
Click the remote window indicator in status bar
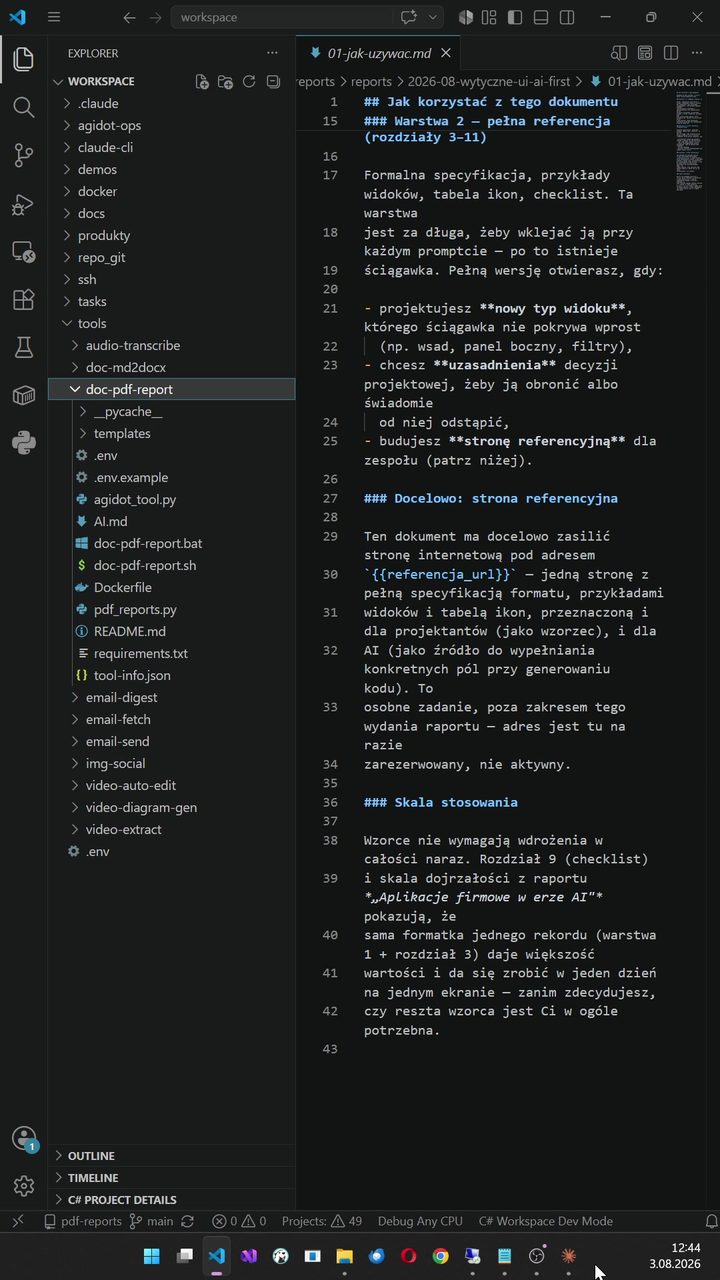[18, 1221]
